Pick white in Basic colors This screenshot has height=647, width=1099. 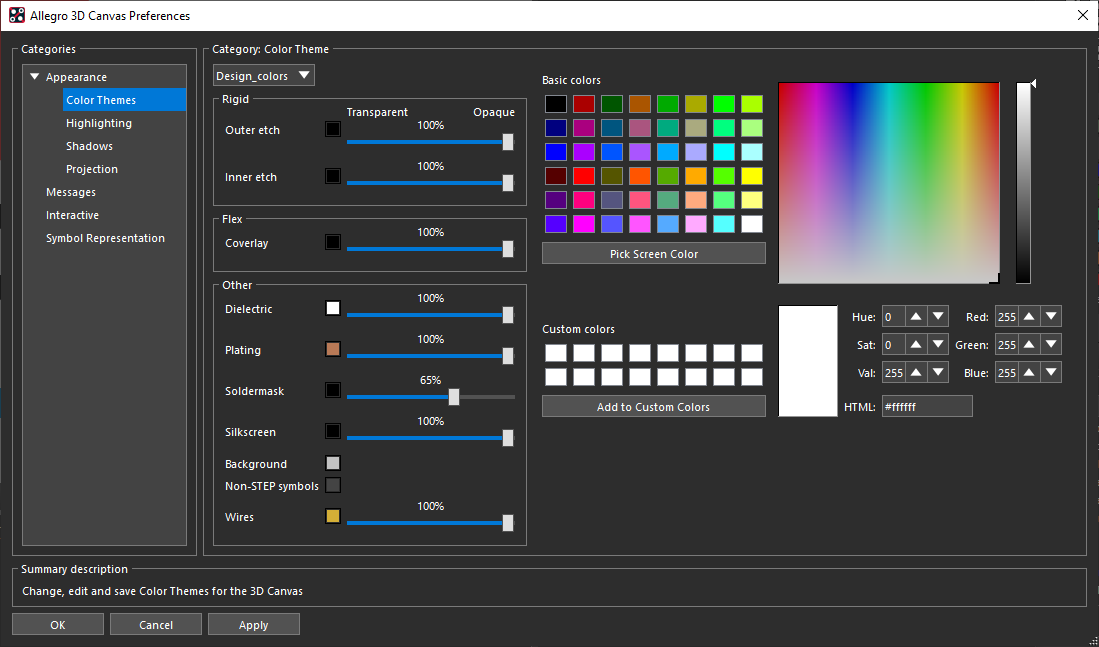click(x=752, y=224)
